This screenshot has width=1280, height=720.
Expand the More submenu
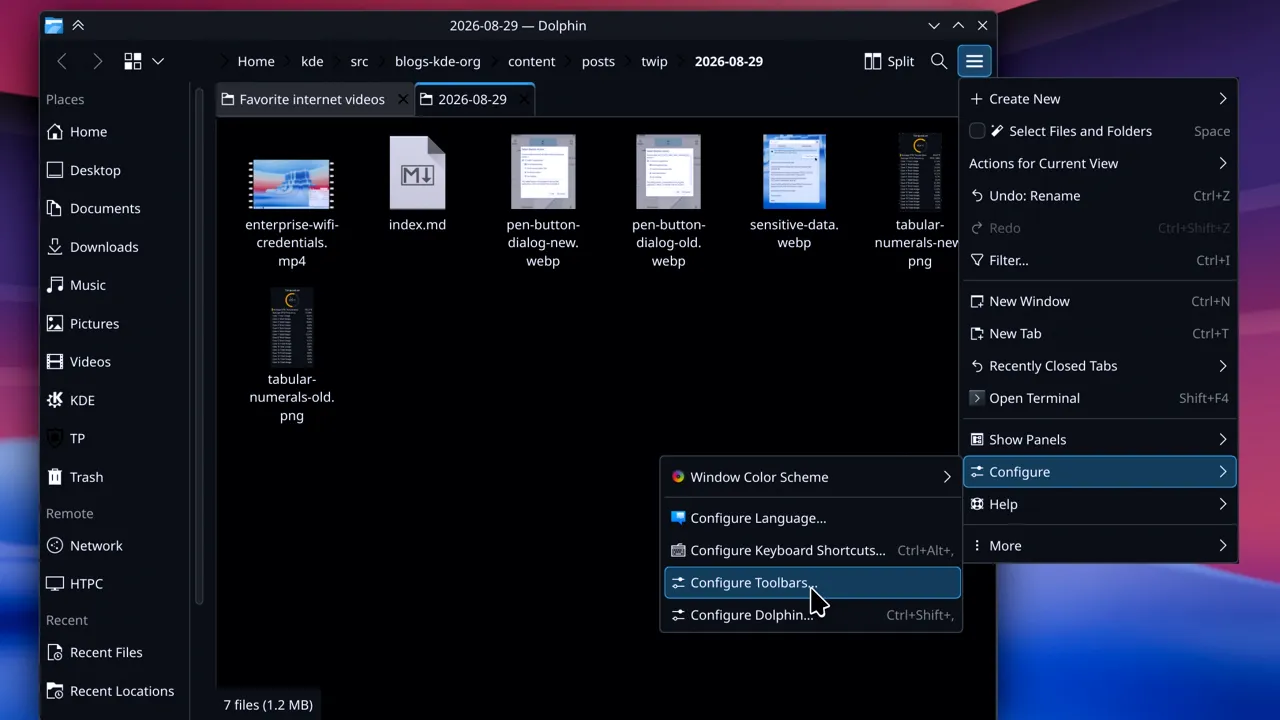pos(1100,546)
